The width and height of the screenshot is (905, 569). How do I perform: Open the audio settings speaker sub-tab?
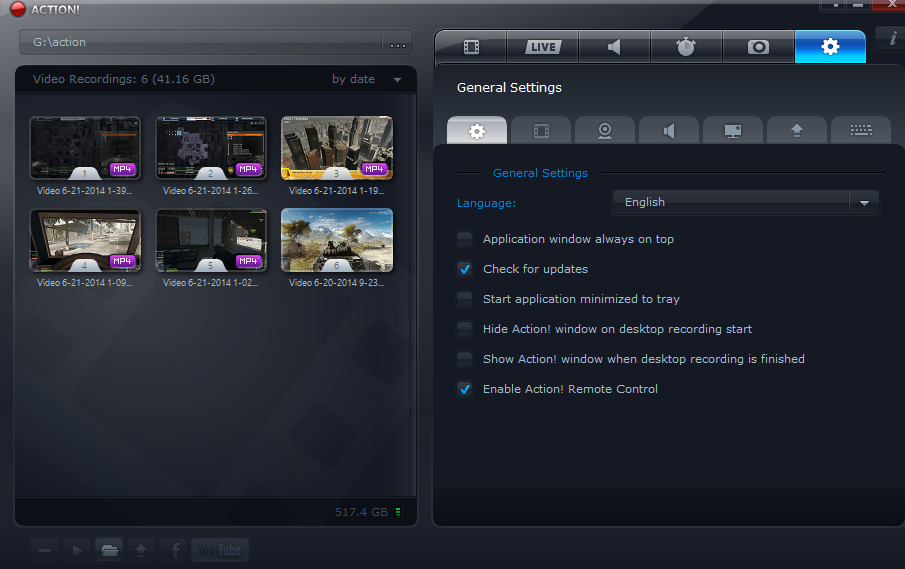669,131
